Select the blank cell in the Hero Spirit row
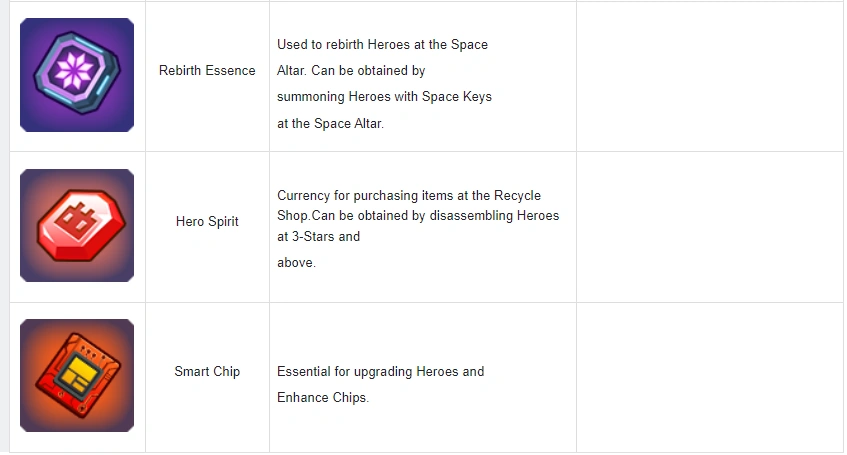 tap(709, 227)
